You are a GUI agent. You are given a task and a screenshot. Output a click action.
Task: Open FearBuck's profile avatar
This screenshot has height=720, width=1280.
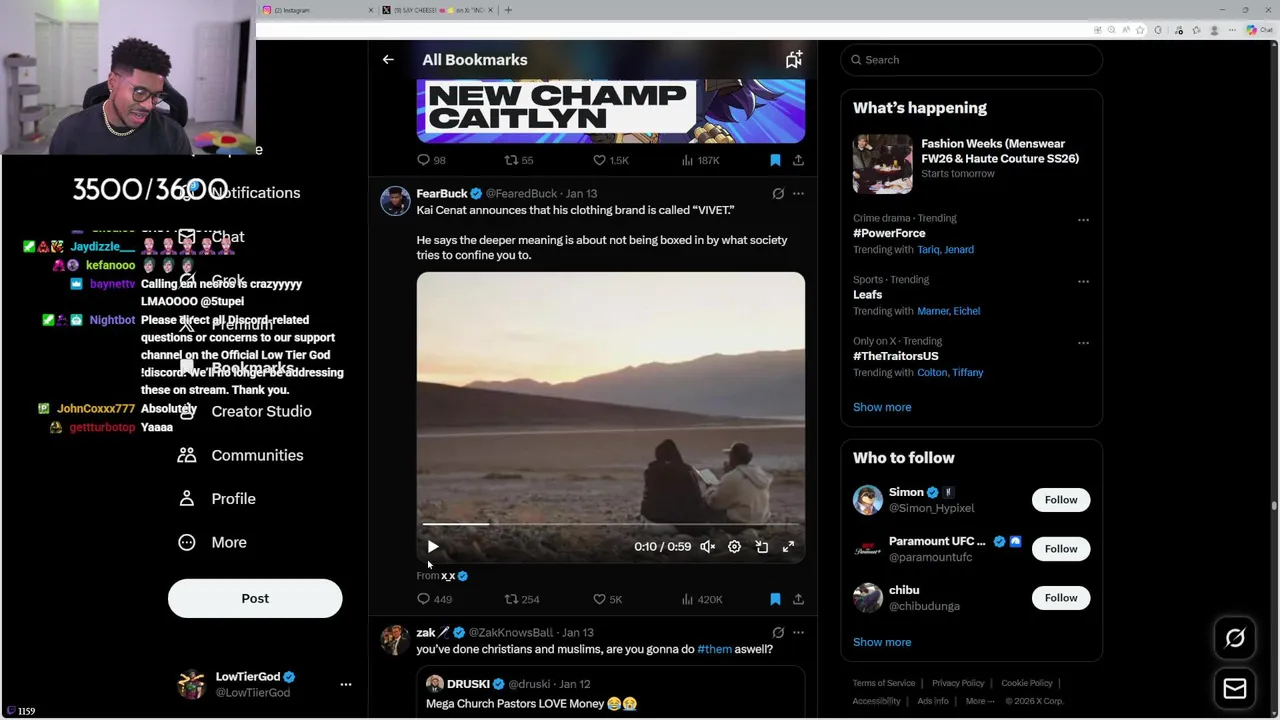coord(395,201)
